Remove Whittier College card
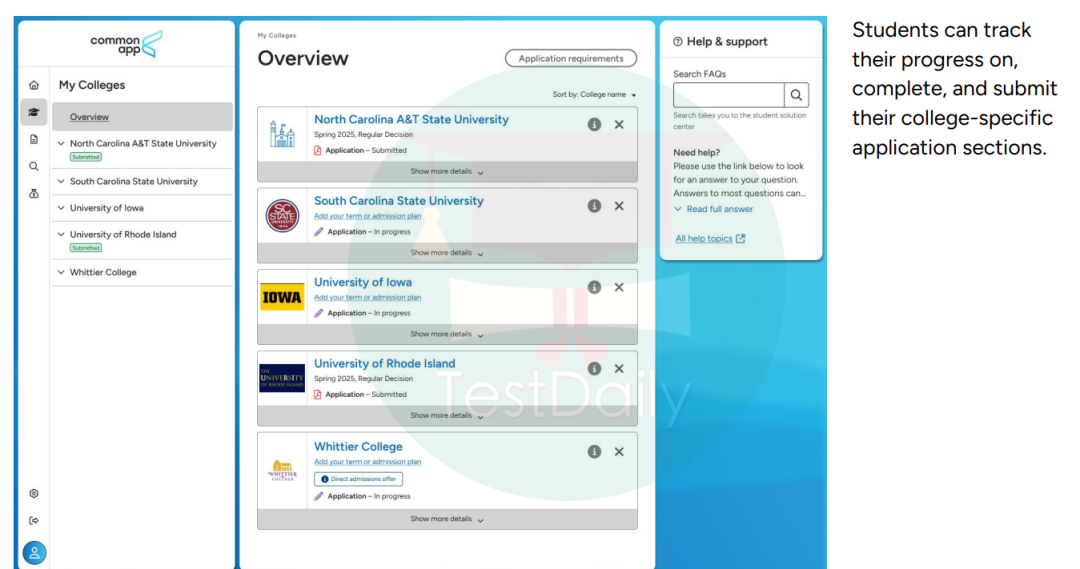The width and height of the screenshot is (1080, 569). point(619,452)
